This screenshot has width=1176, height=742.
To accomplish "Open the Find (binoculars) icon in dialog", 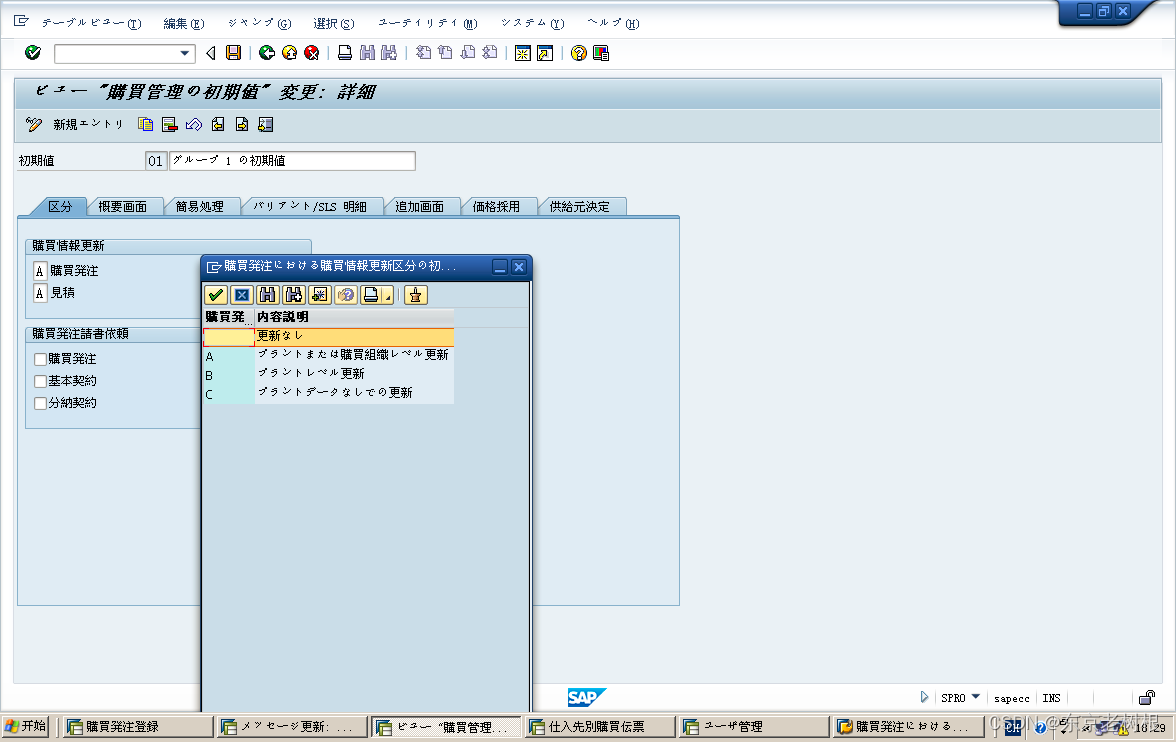I will pos(265,294).
